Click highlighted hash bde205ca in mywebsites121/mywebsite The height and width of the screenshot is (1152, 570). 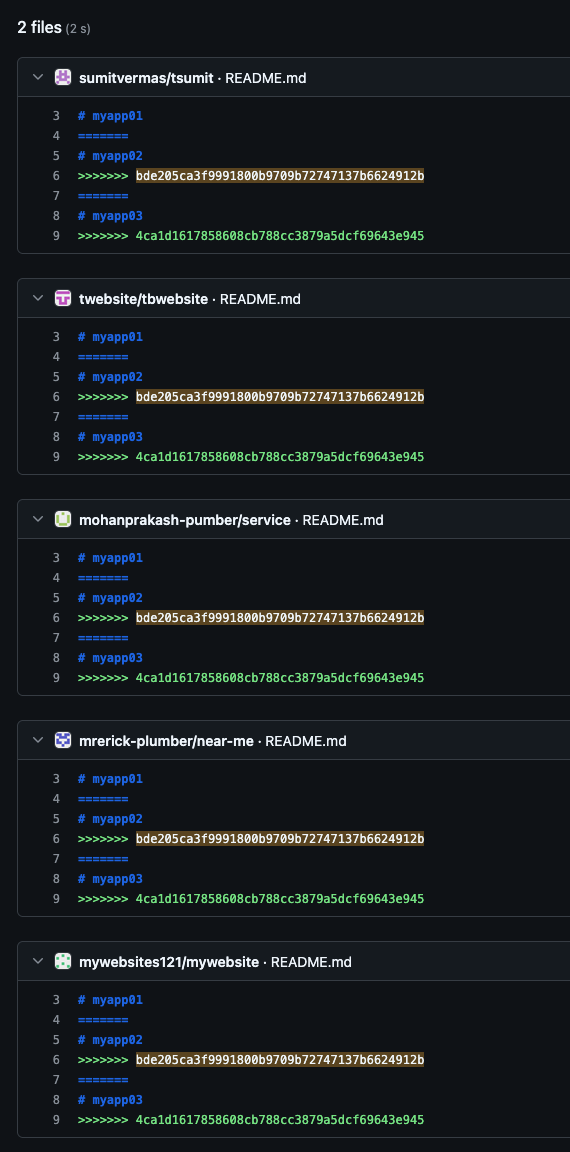[x=280, y=1060]
